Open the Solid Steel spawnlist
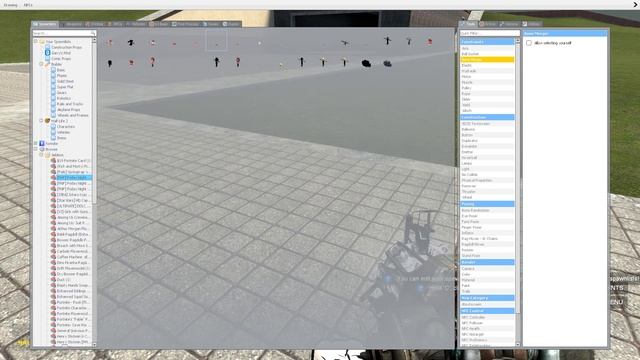The image size is (640, 360). point(65,81)
